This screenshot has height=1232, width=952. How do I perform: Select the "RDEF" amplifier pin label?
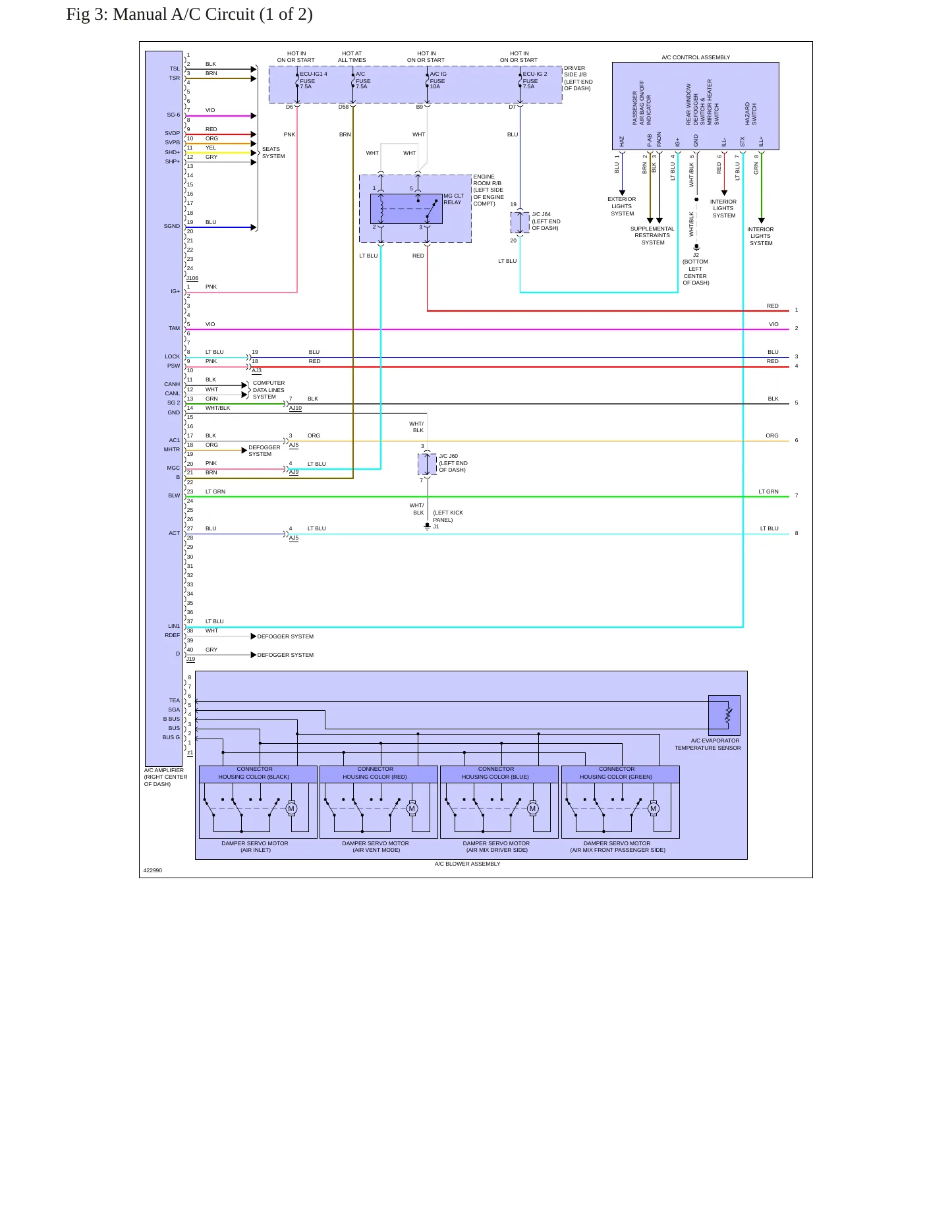point(173,635)
